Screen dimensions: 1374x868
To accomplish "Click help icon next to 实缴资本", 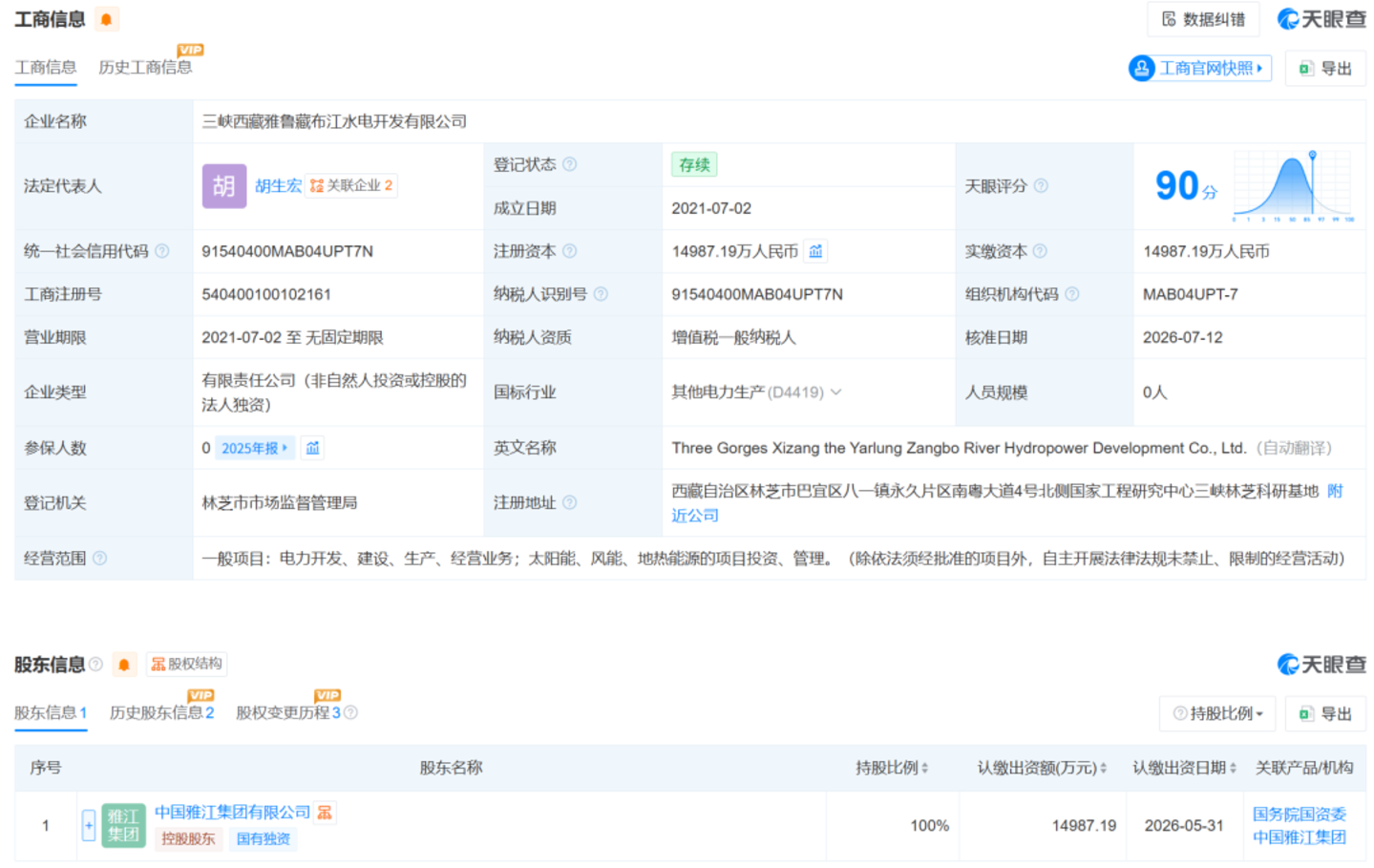I will (x=1041, y=251).
